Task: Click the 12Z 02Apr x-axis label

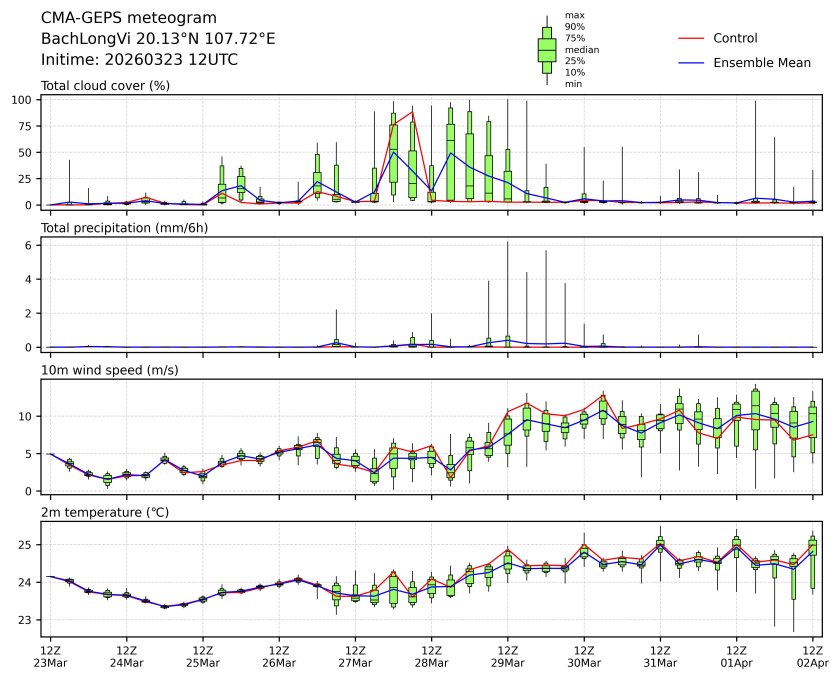Action: (x=812, y=655)
